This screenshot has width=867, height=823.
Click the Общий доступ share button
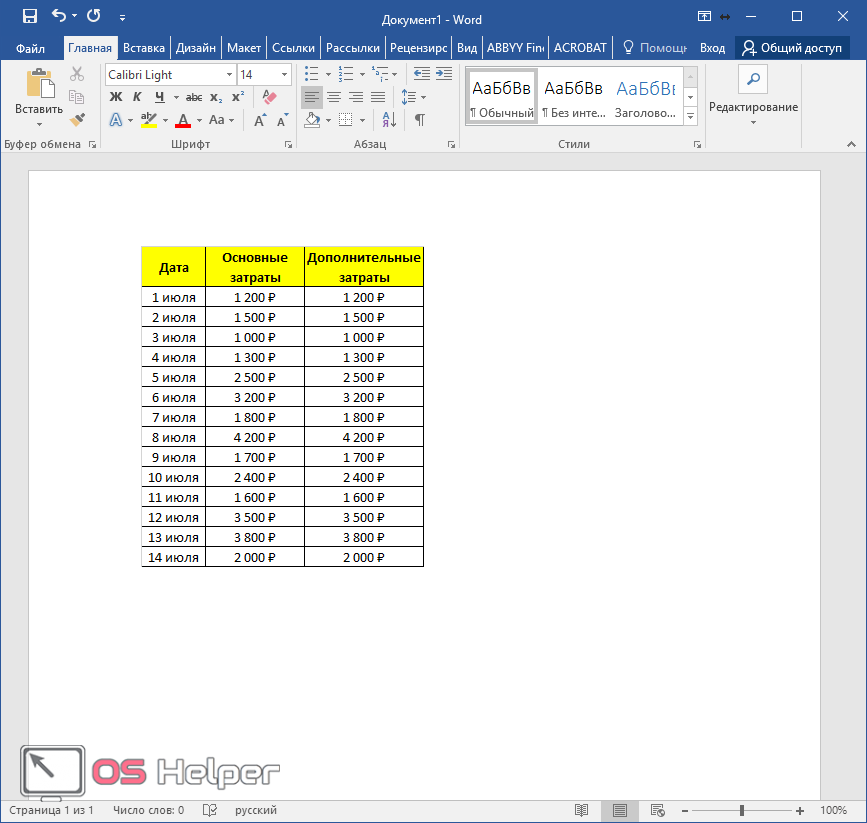coord(791,47)
